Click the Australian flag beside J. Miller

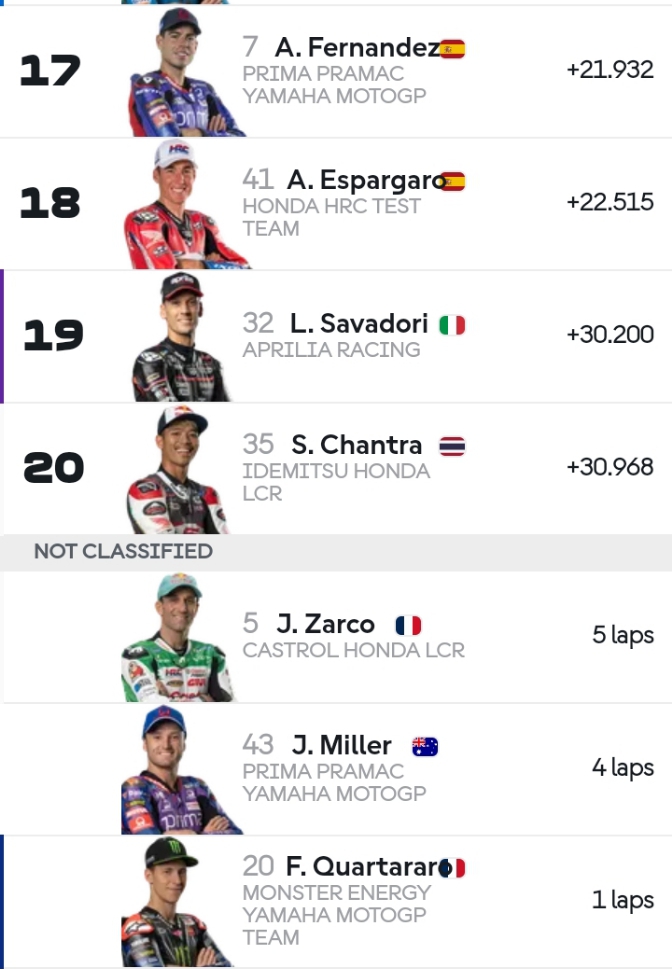tap(425, 746)
